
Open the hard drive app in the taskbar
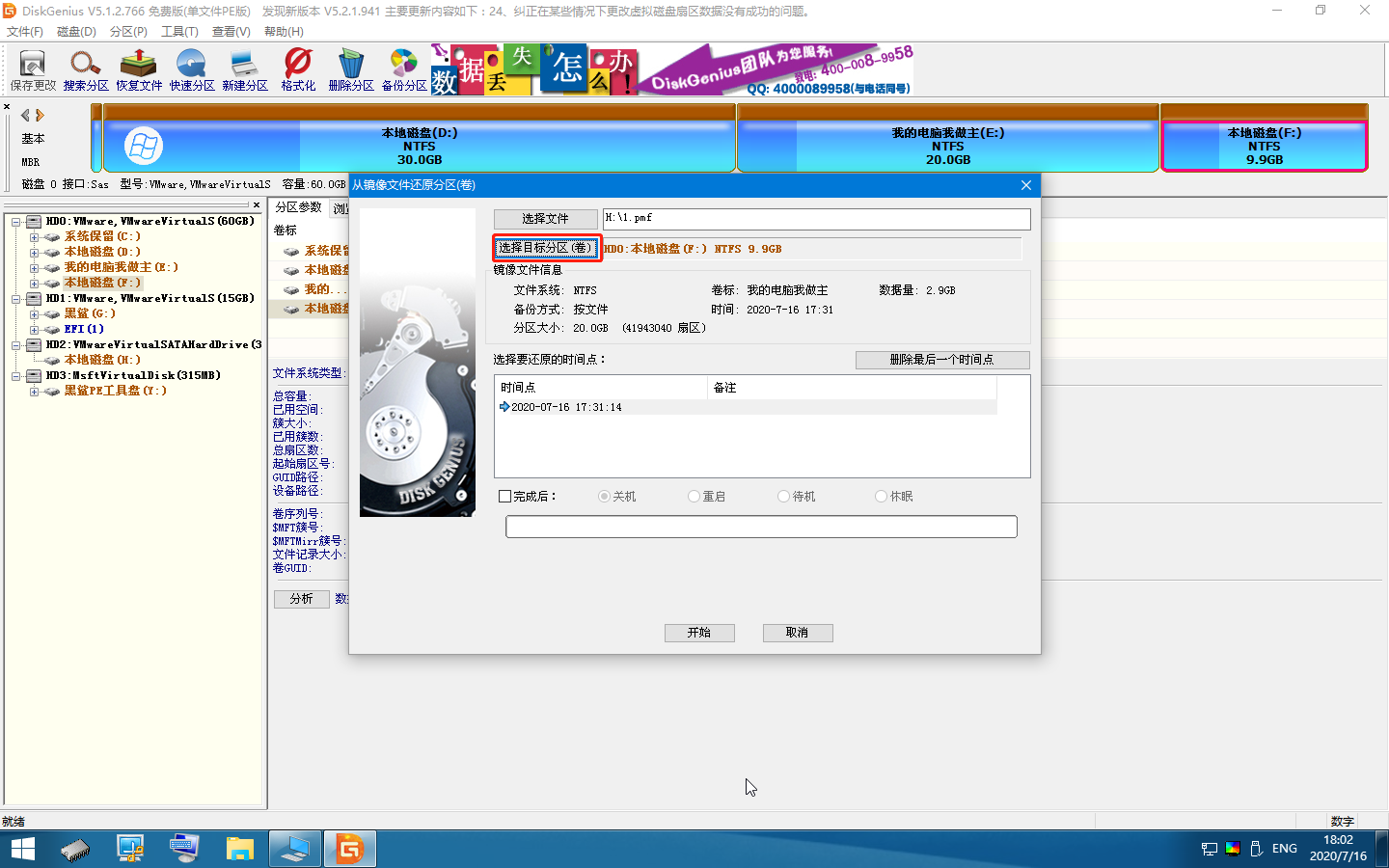pos(75,849)
